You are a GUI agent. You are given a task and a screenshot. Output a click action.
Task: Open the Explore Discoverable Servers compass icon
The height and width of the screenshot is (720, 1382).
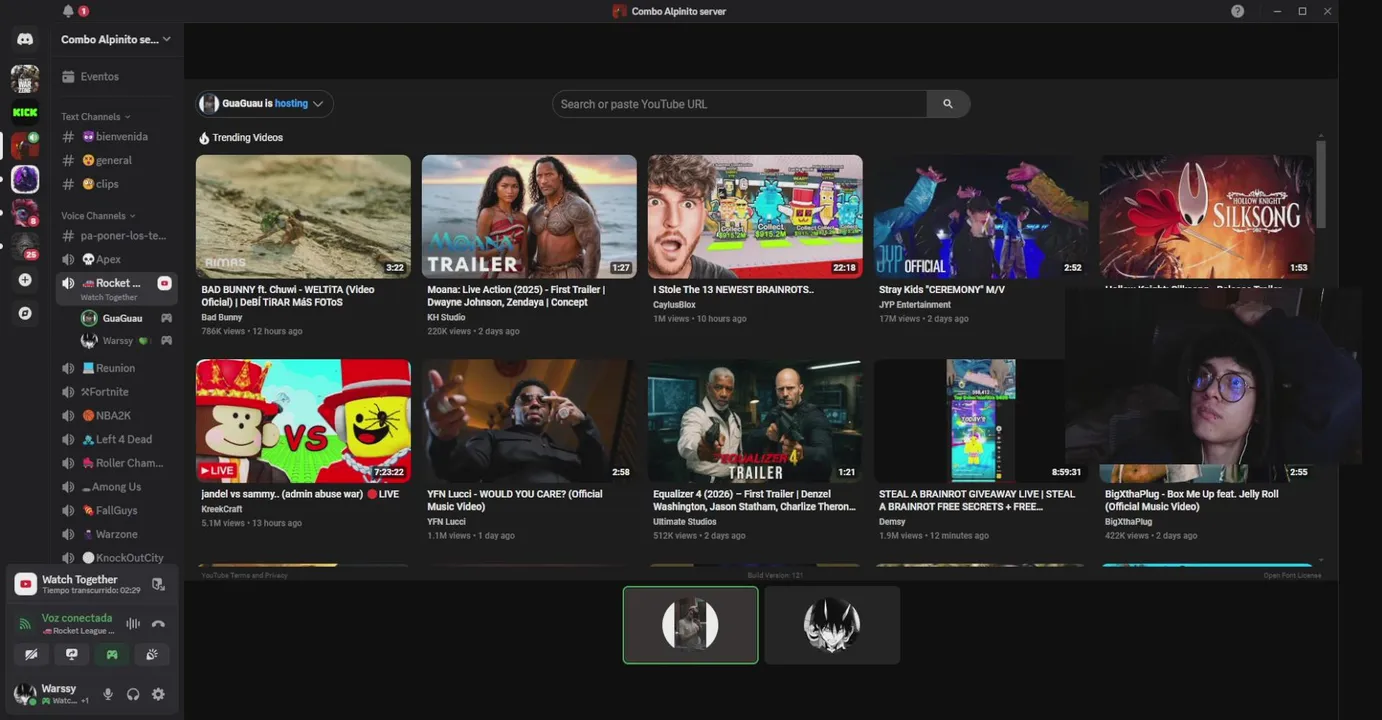pos(25,313)
